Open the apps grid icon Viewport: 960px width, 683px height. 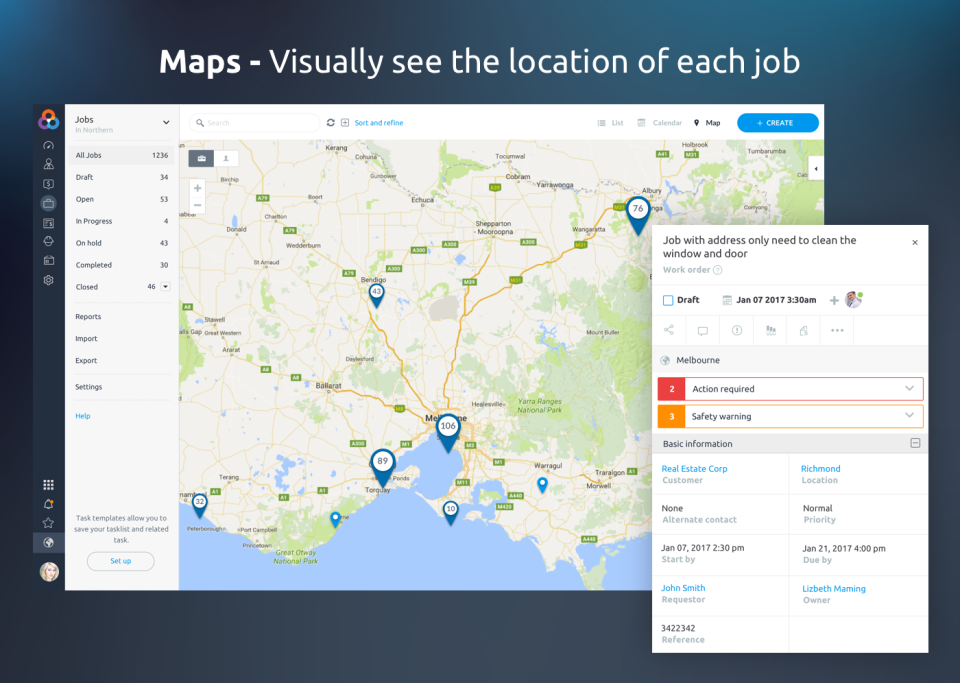(48, 485)
